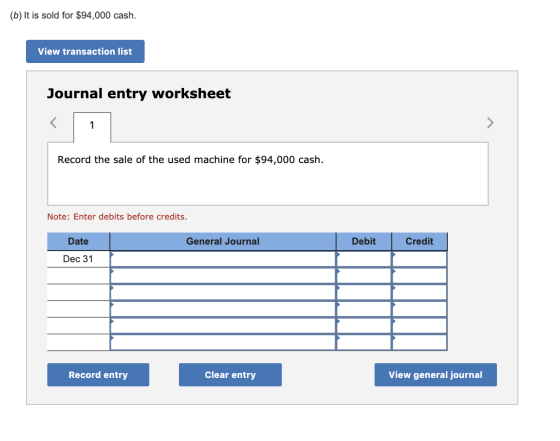The height and width of the screenshot is (441, 560).
Task: Click the Debit column header
Action: point(364,241)
